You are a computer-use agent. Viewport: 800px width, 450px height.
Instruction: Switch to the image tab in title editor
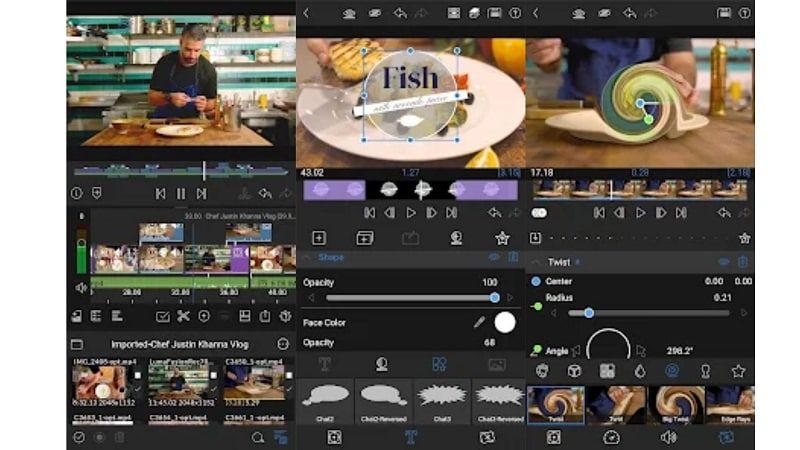[x=496, y=364]
